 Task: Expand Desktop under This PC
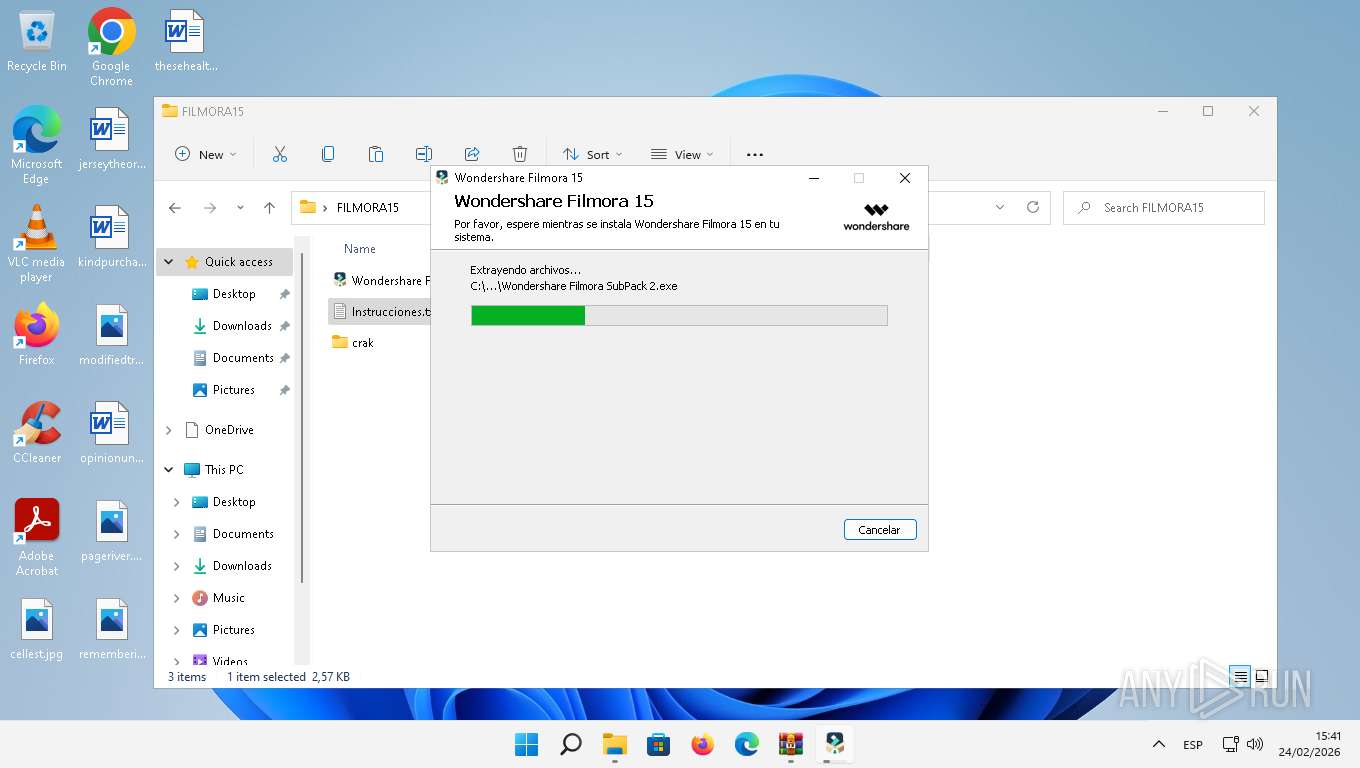click(177, 502)
